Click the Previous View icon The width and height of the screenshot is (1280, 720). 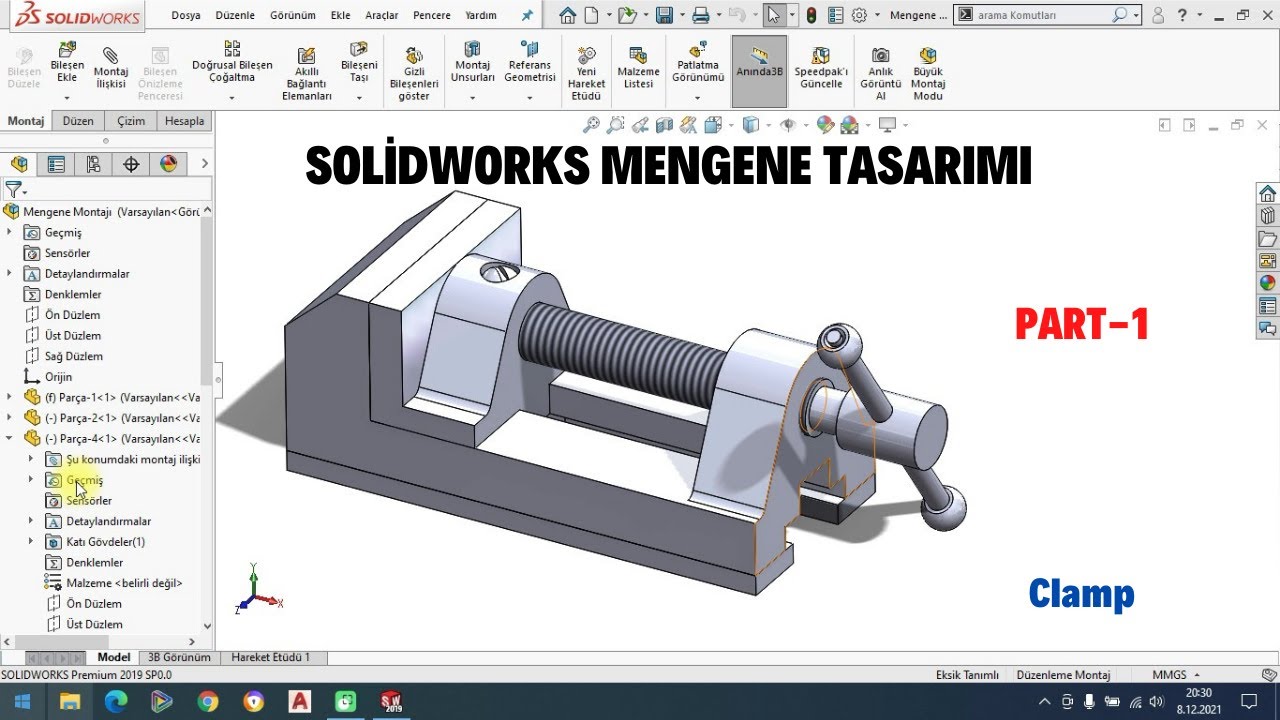[639, 125]
